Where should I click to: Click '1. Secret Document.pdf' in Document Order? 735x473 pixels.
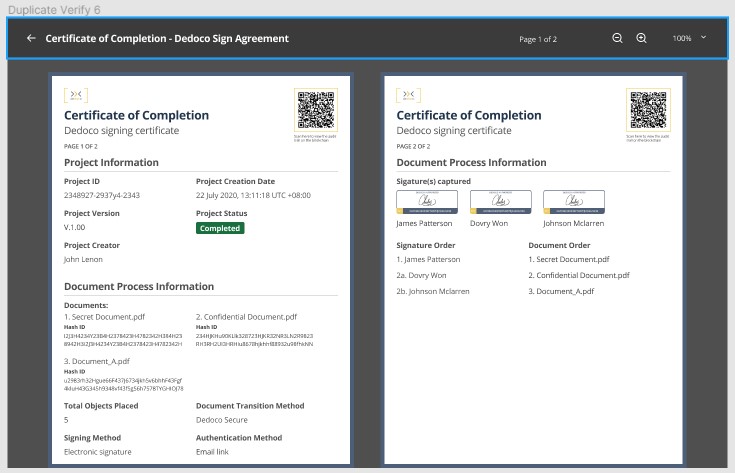point(569,259)
